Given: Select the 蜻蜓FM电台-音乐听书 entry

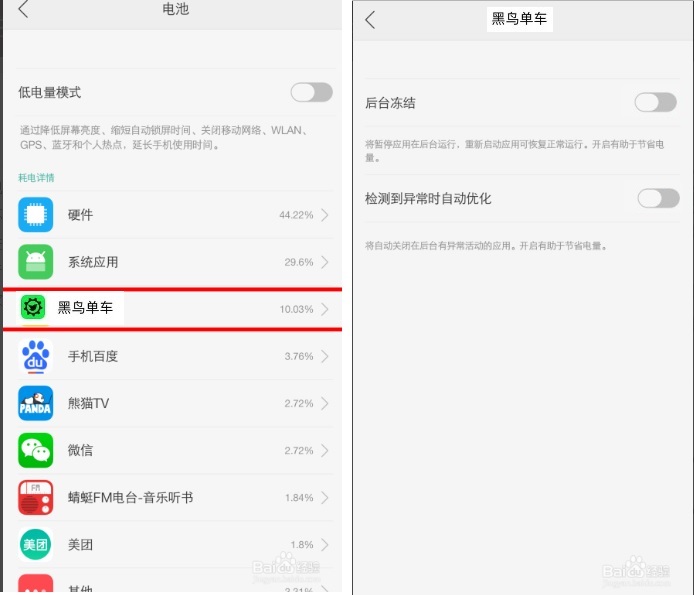Looking at the screenshot, I should click(x=175, y=497).
